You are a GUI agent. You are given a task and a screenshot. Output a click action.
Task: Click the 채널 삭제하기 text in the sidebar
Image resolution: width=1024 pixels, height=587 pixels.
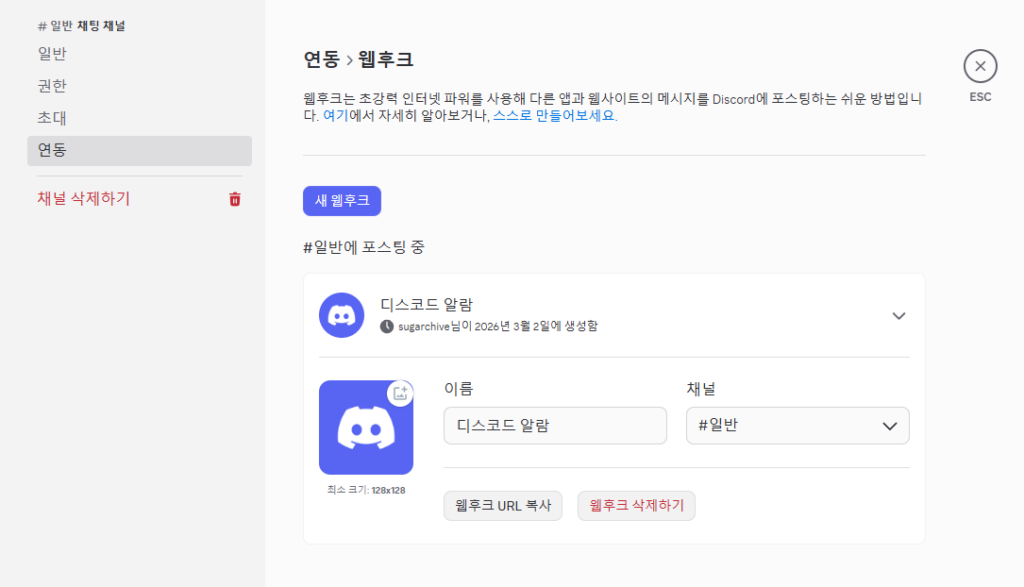(x=83, y=199)
